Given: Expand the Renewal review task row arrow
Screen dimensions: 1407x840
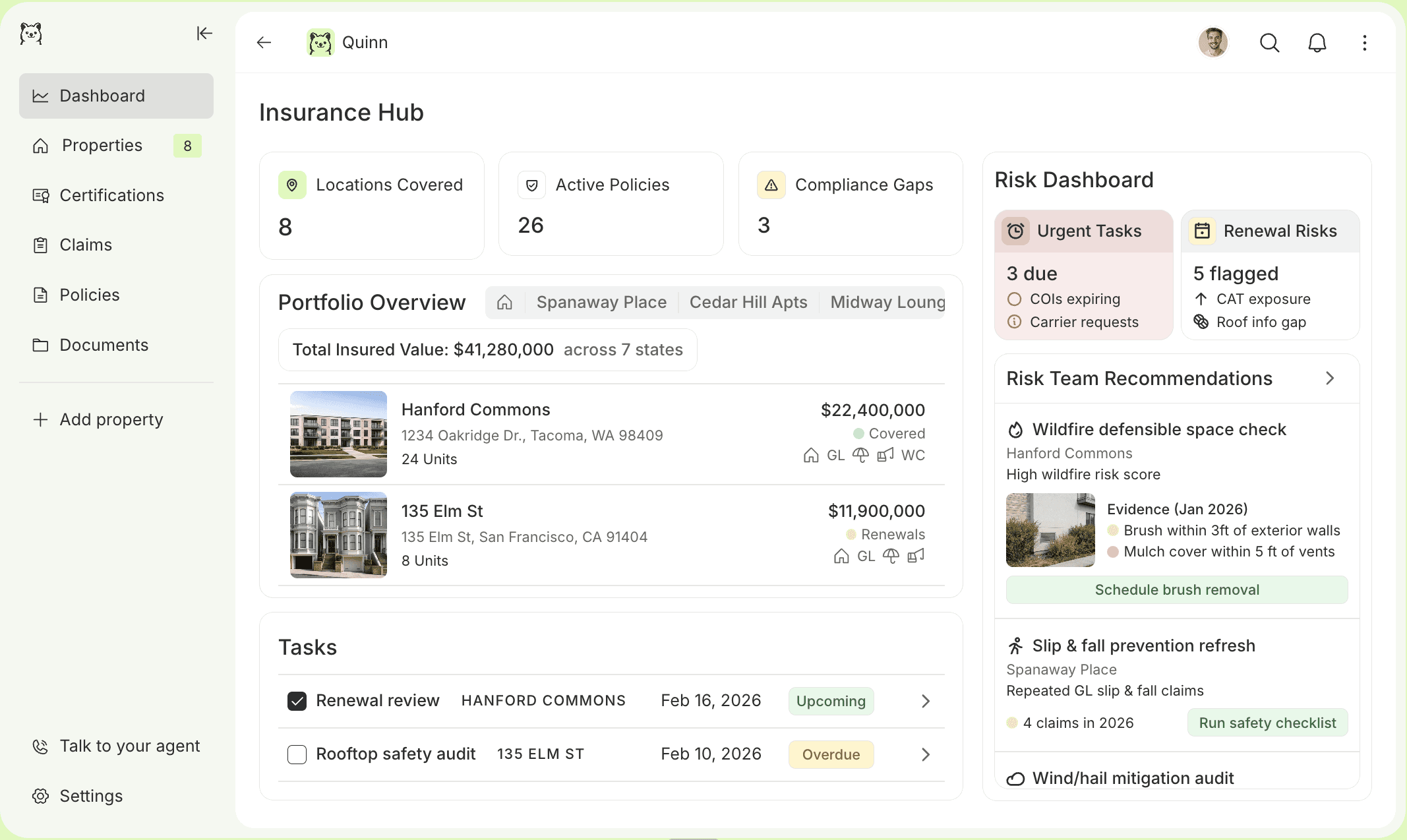Looking at the screenshot, I should [925, 701].
